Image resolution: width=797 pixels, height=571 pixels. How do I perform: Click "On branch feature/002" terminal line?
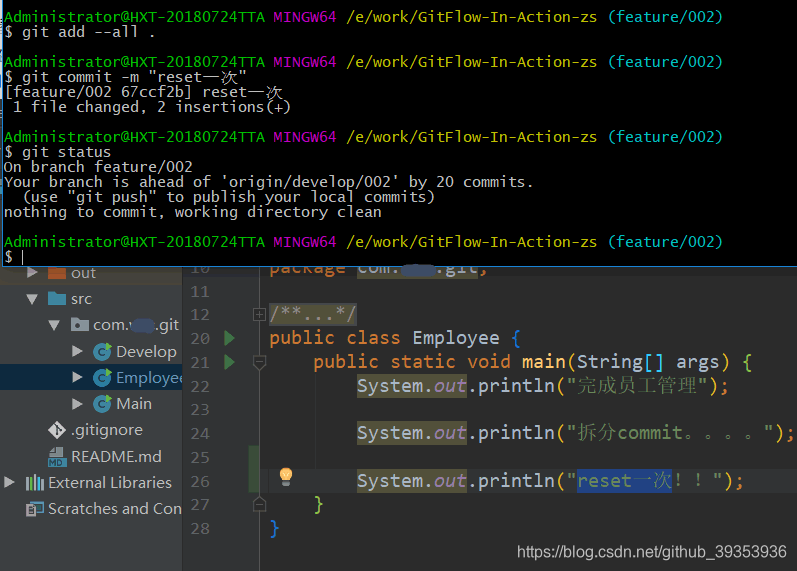click(98, 167)
